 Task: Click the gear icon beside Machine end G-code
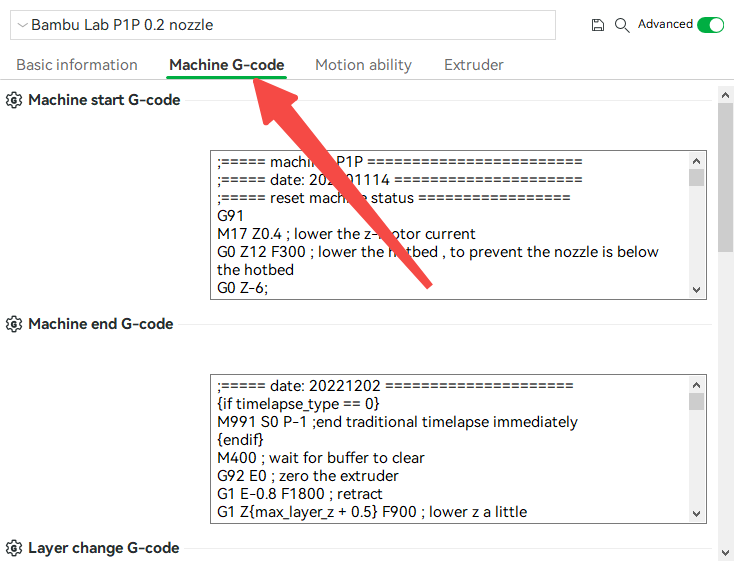click(x=14, y=324)
